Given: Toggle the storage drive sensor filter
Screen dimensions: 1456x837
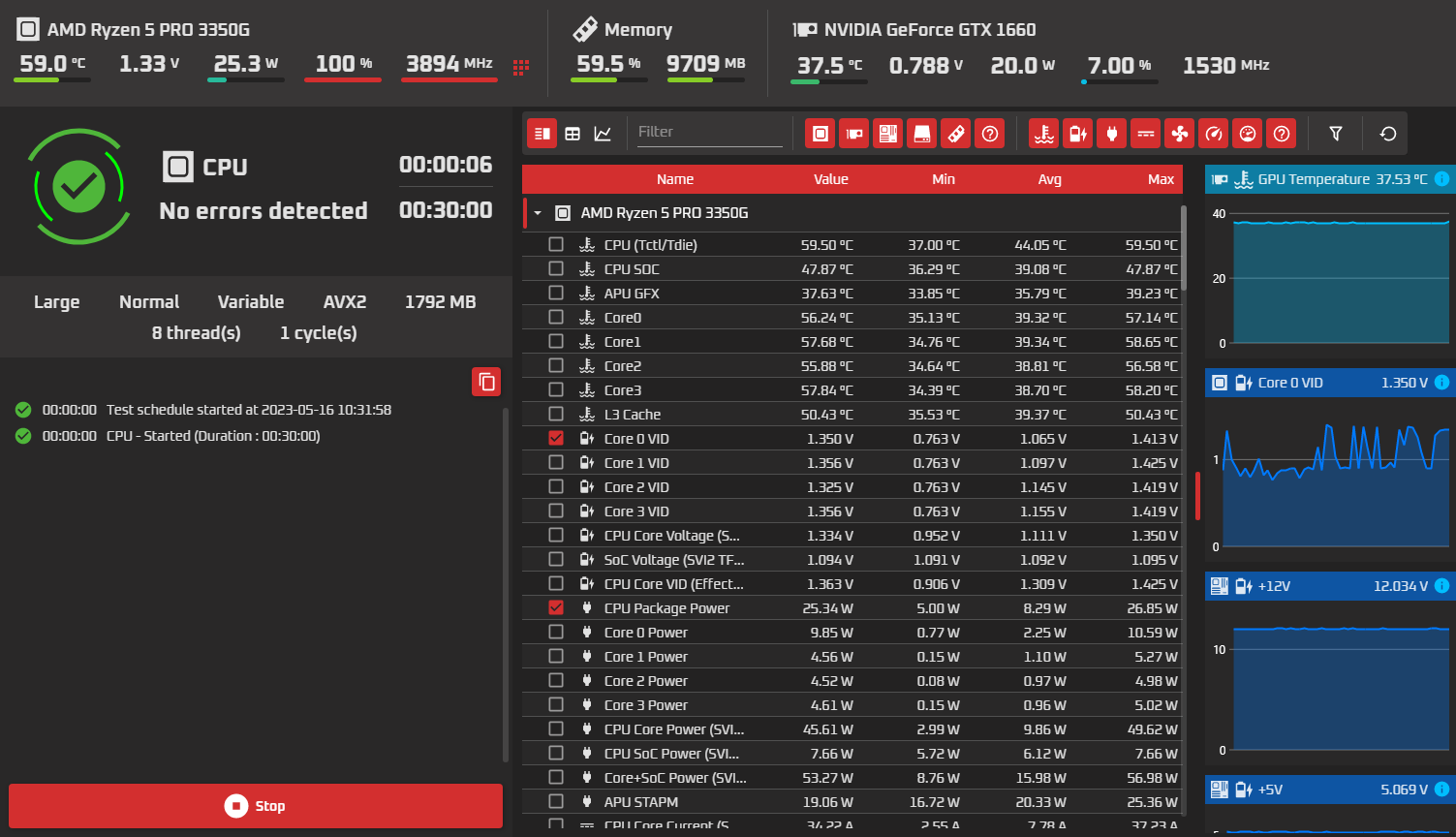Looking at the screenshot, I should click(x=921, y=134).
